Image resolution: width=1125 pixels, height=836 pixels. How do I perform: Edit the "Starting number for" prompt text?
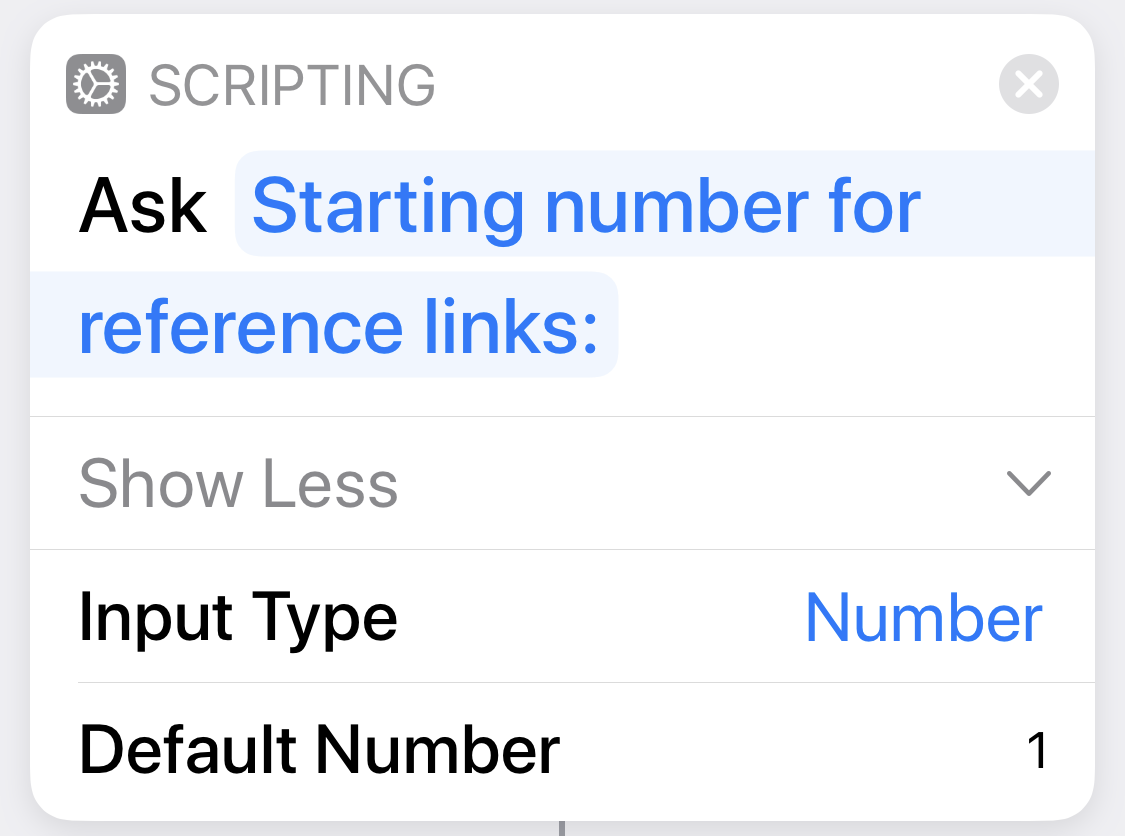585,207
